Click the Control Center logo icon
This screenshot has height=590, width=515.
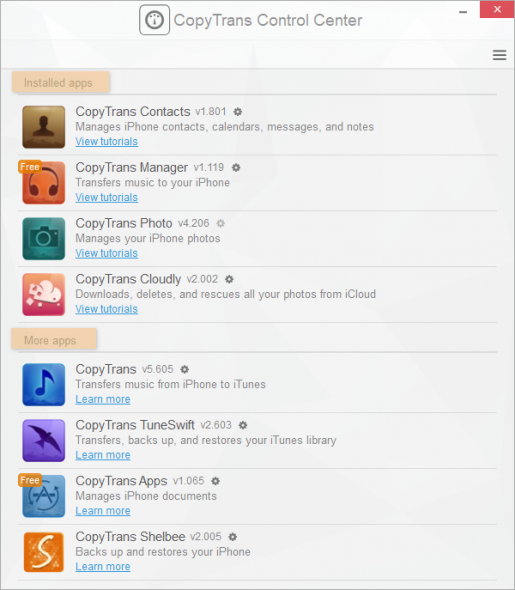click(154, 20)
